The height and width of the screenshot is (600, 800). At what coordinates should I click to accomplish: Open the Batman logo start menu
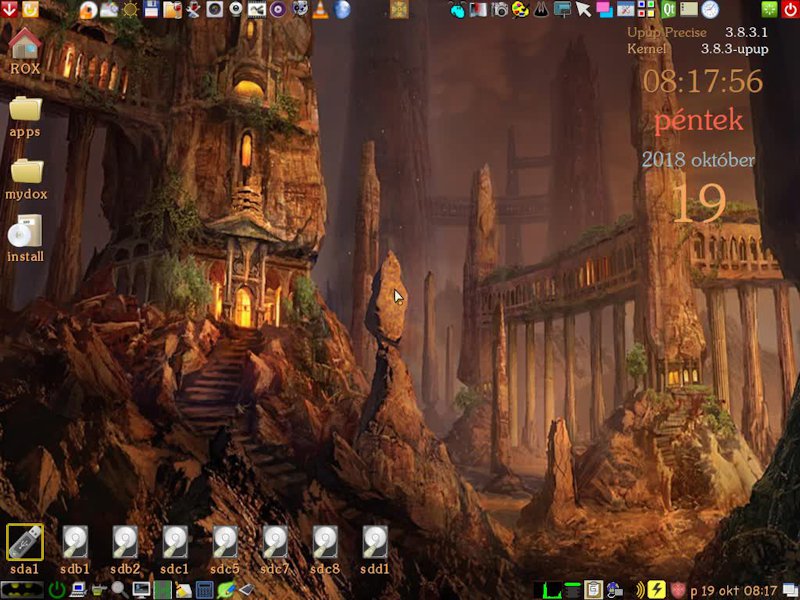coord(21,590)
